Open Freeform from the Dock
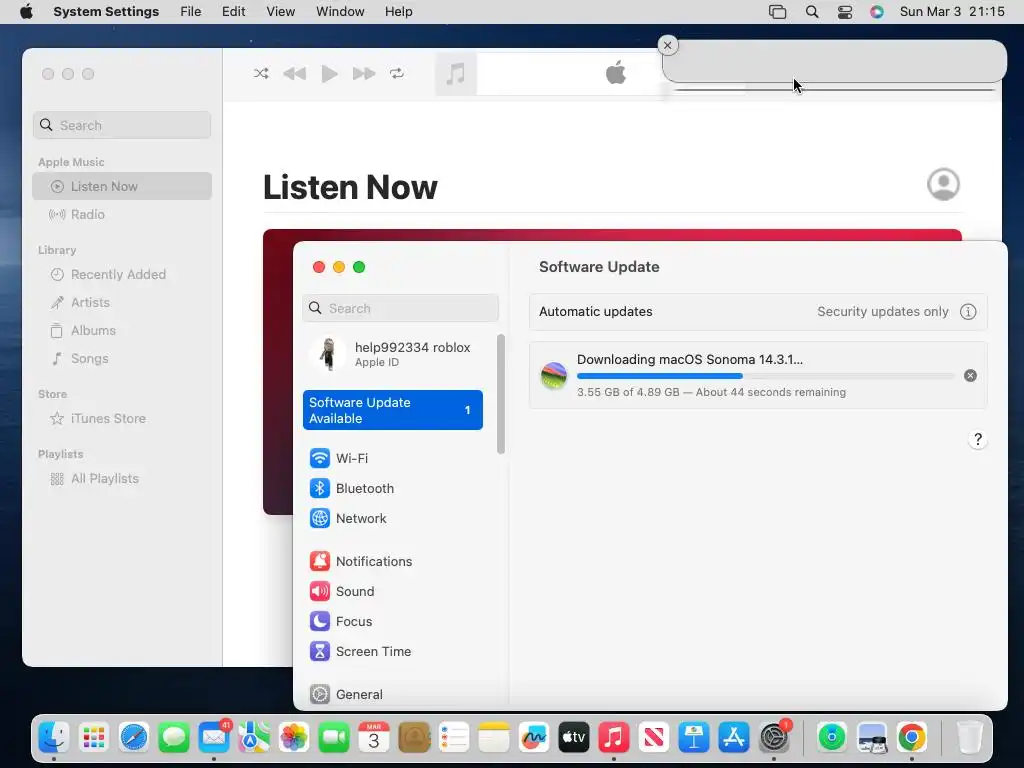 pyautogui.click(x=534, y=737)
